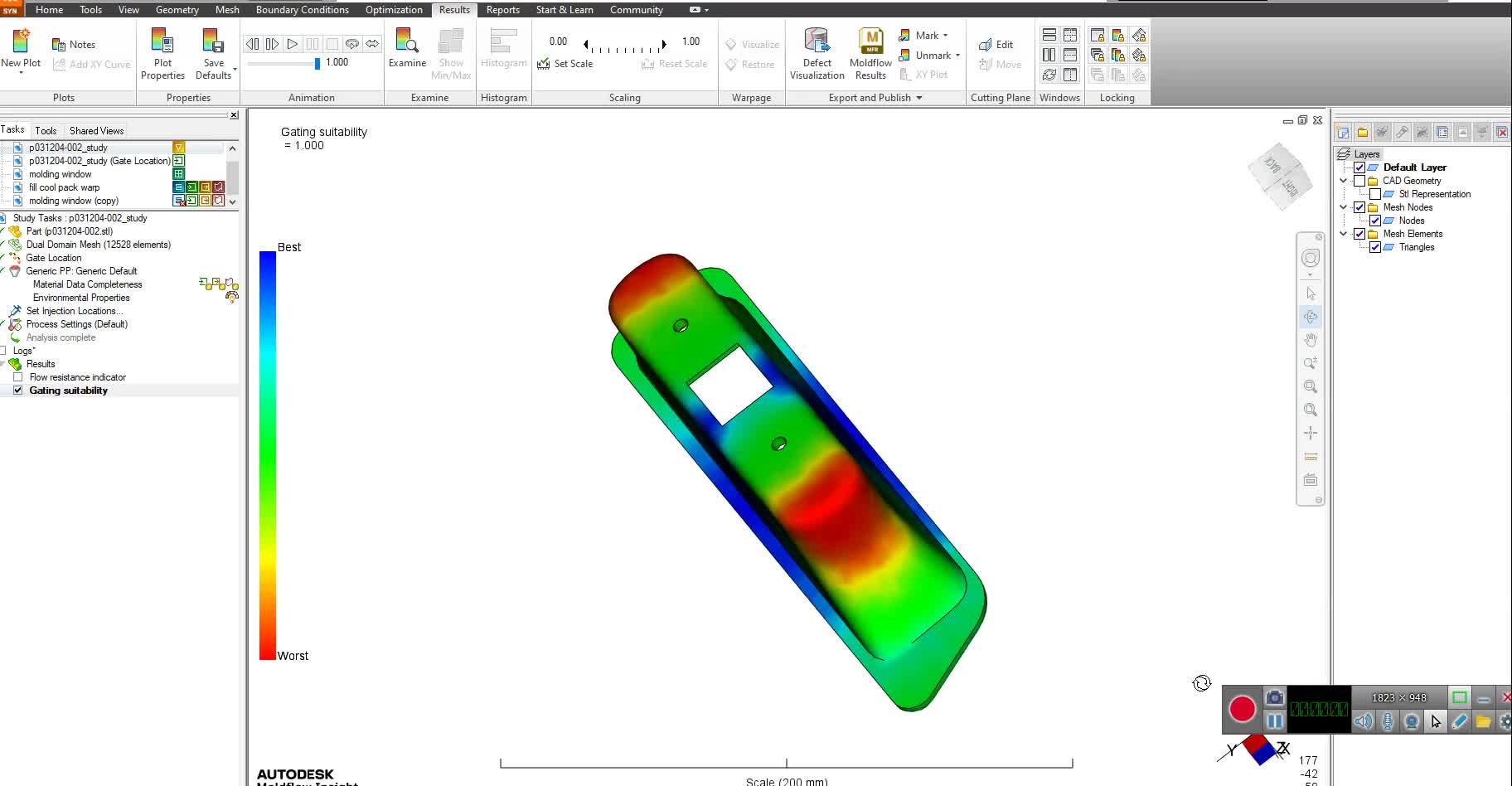Click the result scale min/max slider
Viewport: 1512px width, 786px height.
coord(624,46)
